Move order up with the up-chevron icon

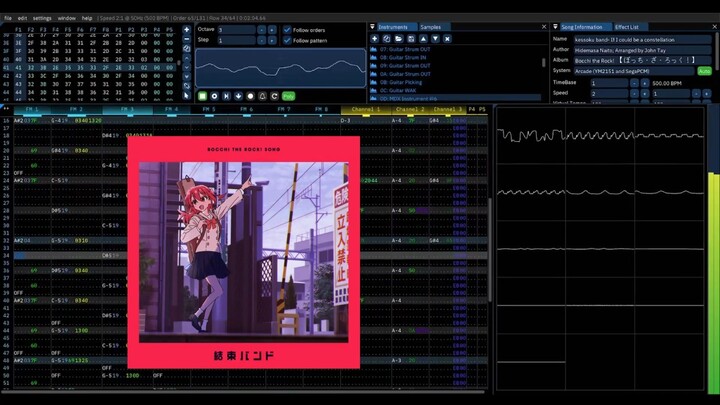coord(186,58)
